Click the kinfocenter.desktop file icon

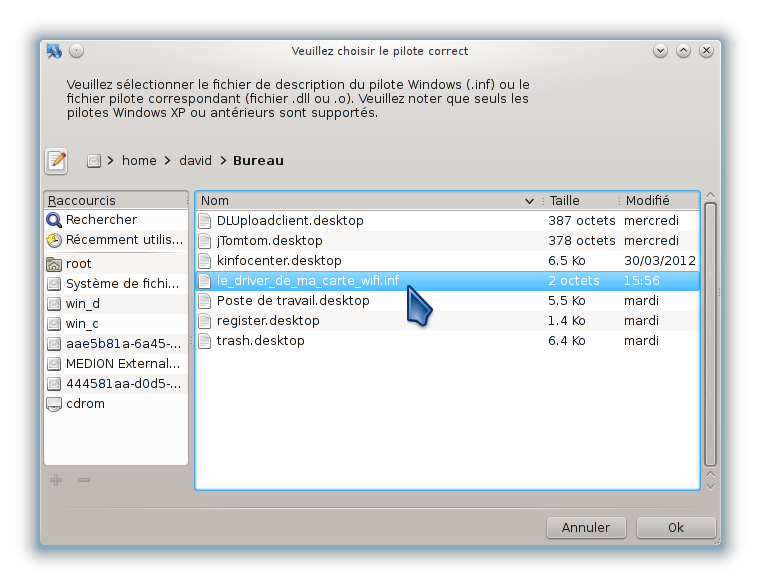205,261
